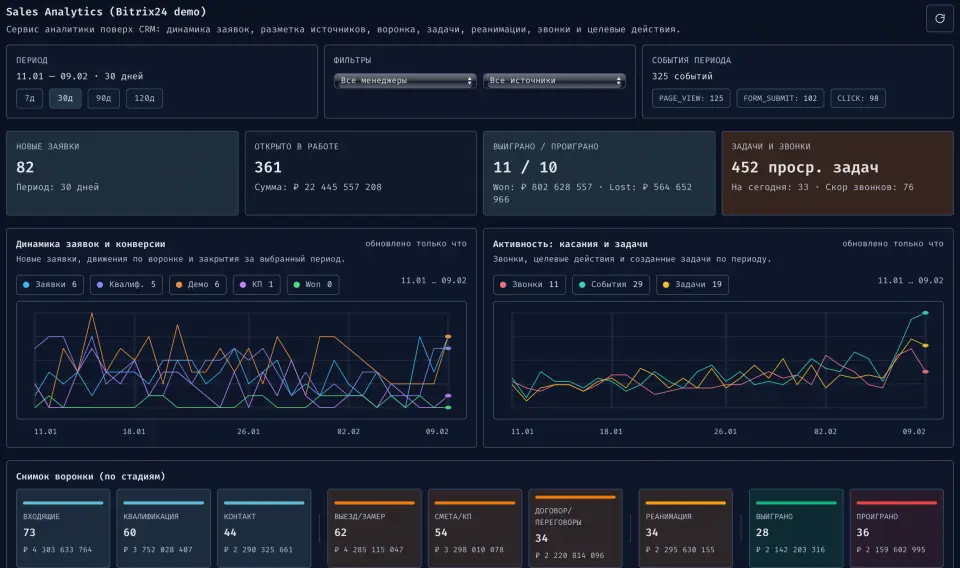Click the PAGE_VIEW: 125 event chip
The image size is (960, 568).
(691, 98)
